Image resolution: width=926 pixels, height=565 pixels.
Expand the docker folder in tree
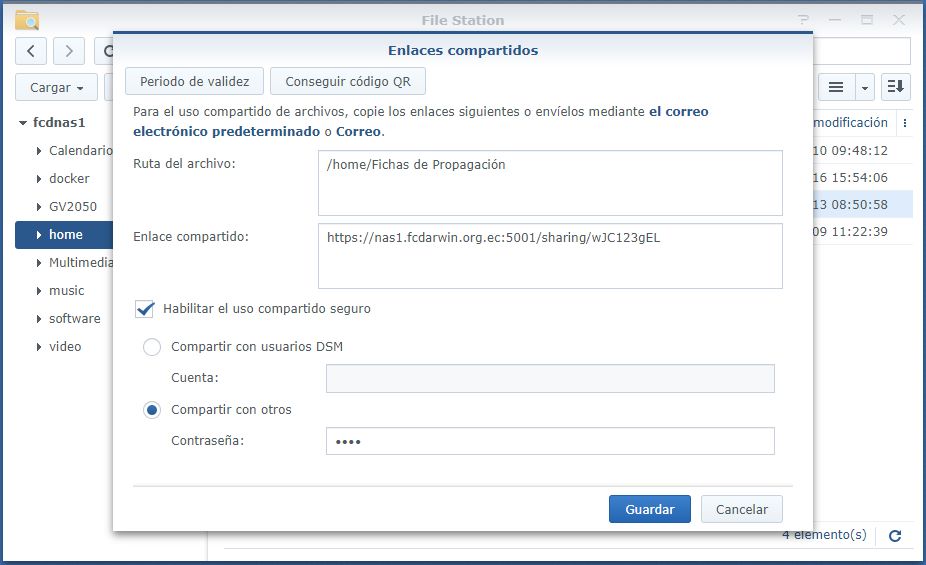coord(38,179)
